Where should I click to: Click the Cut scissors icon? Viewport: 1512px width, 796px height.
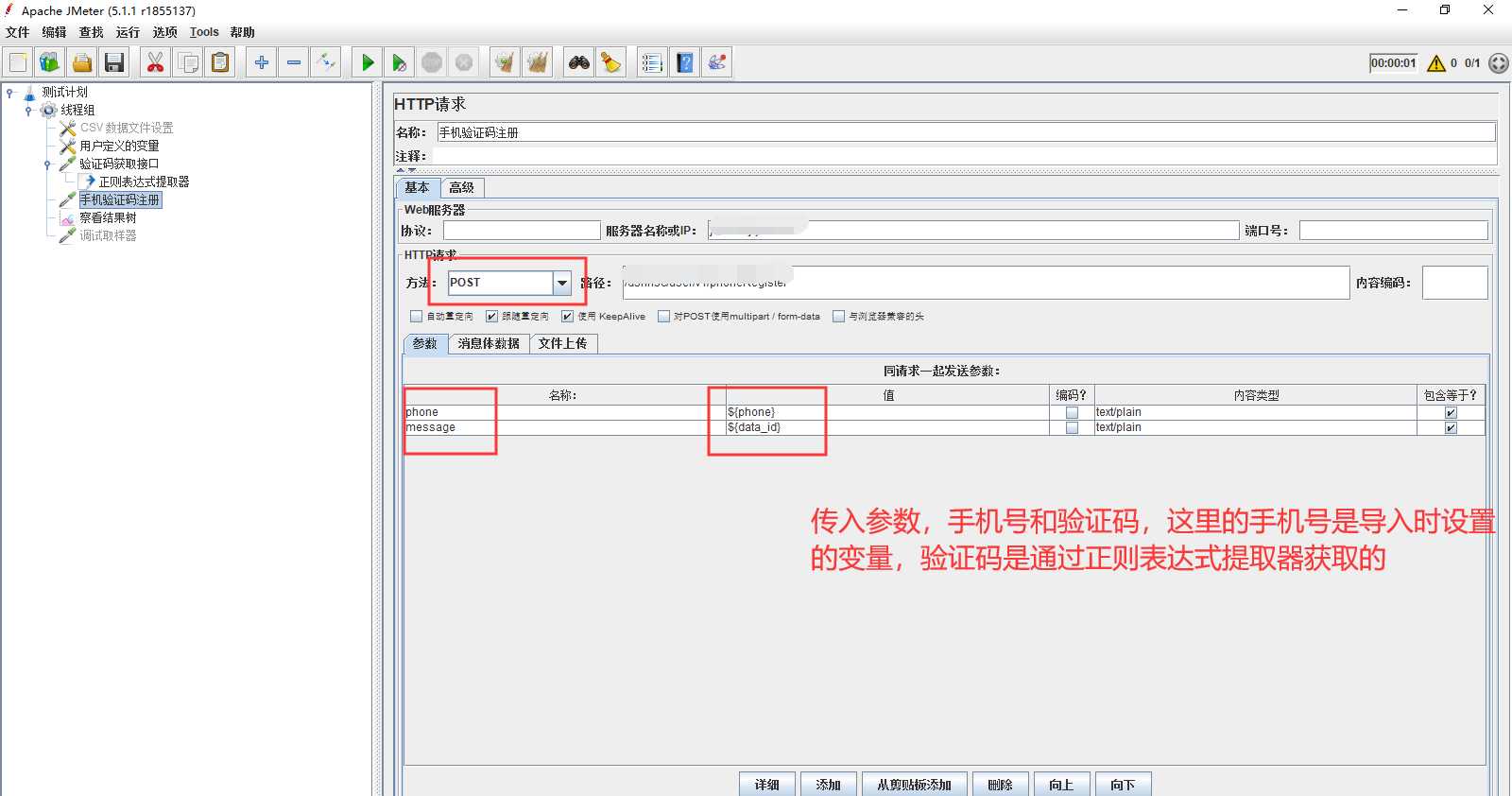pos(155,63)
